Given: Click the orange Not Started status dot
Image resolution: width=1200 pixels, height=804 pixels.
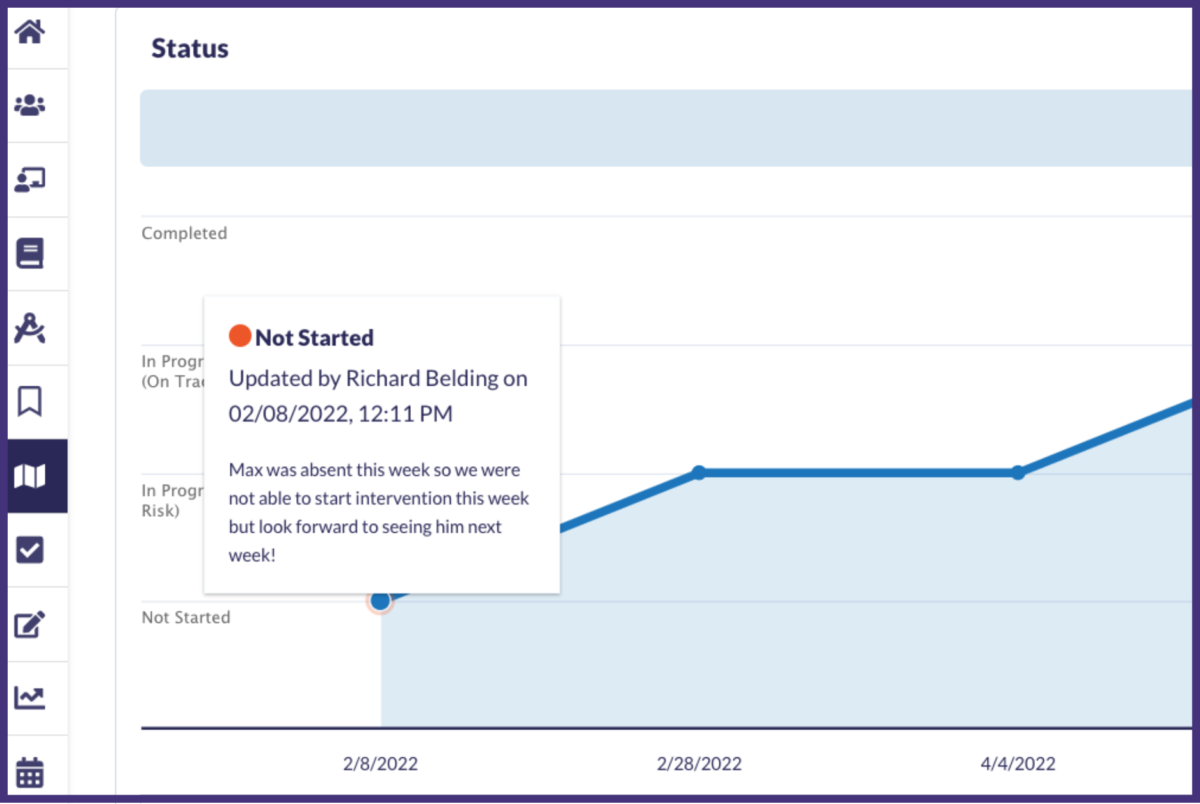Looking at the screenshot, I should click(240, 336).
